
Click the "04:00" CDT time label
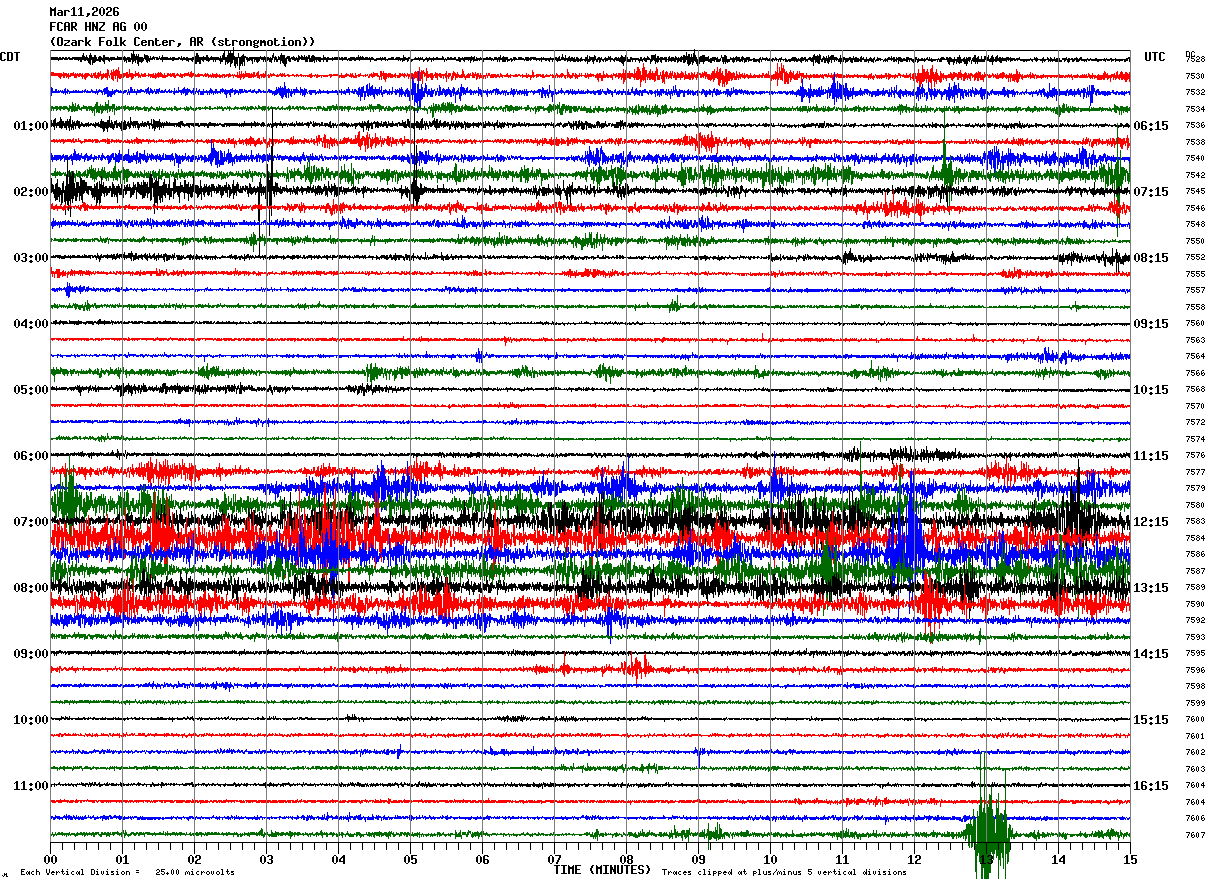(x=31, y=324)
